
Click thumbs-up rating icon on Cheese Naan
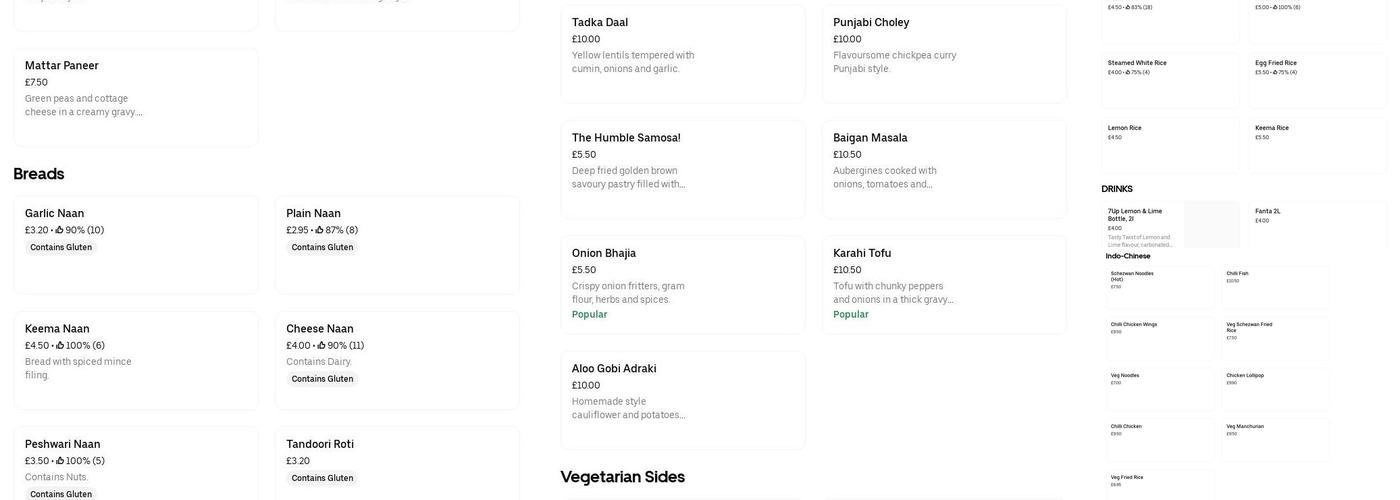tap(322, 346)
